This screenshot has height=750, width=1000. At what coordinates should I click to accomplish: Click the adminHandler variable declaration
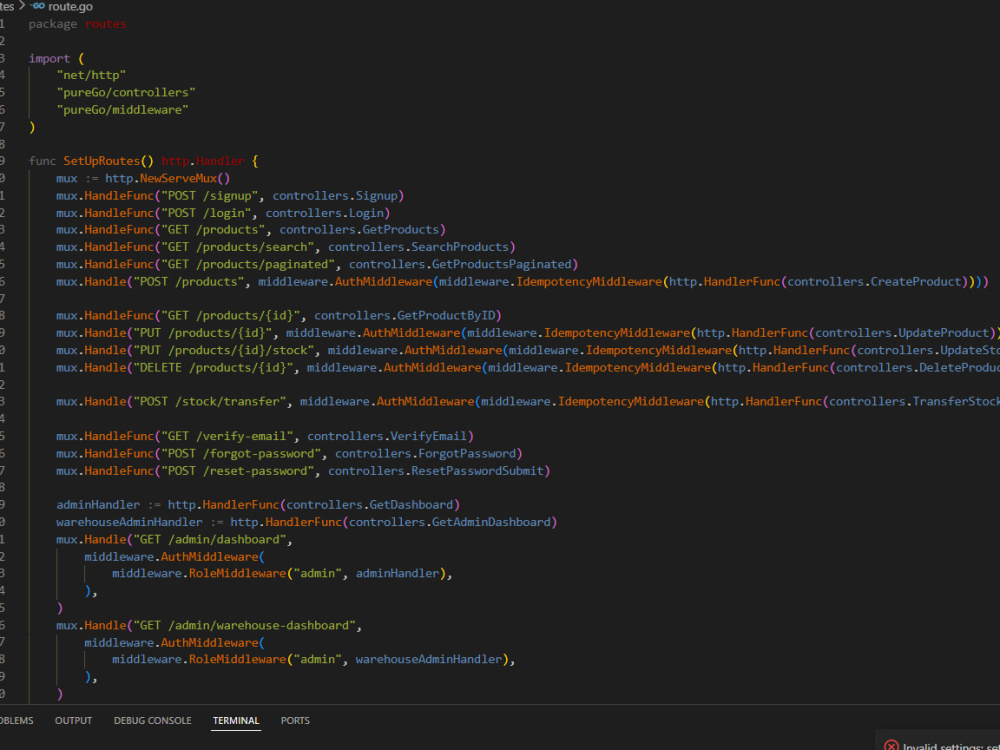pyautogui.click(x=98, y=505)
